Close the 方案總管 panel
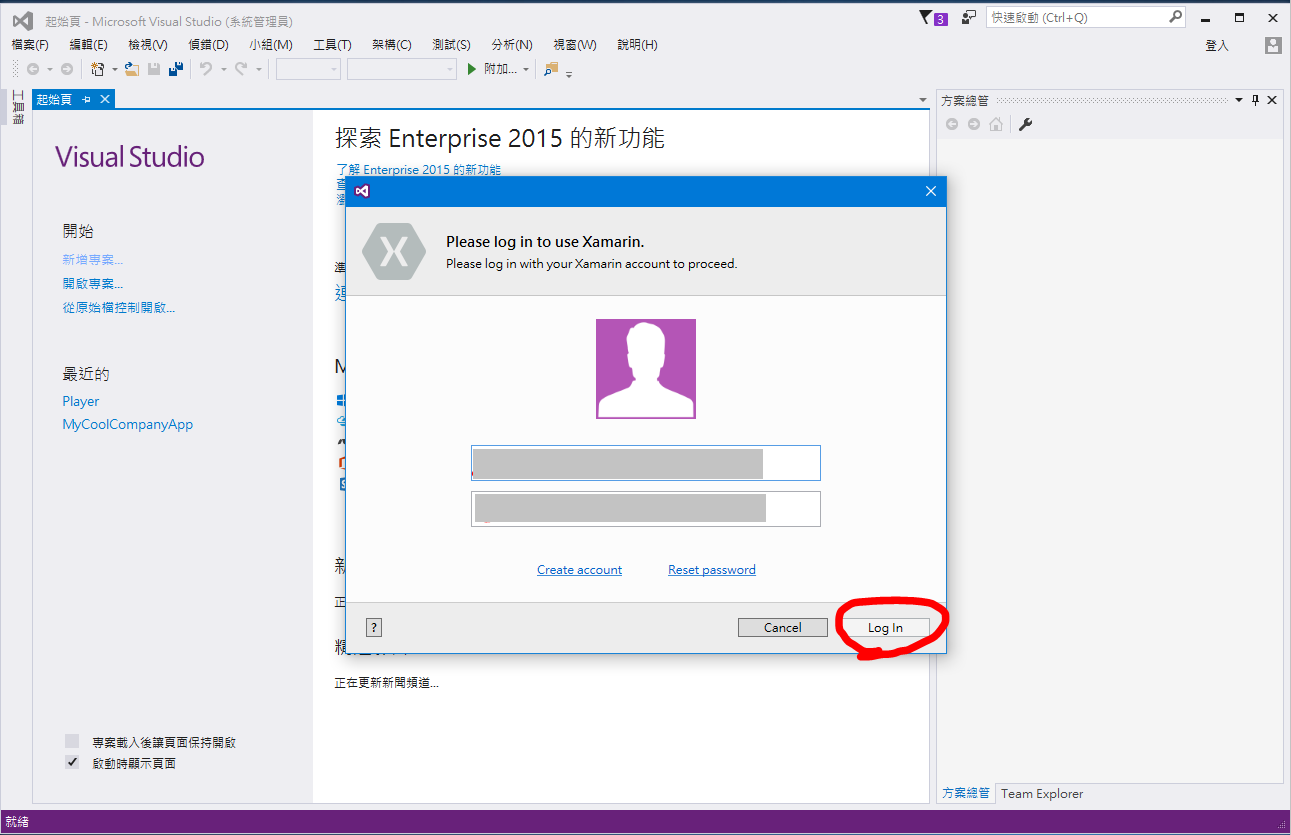 [x=1272, y=100]
